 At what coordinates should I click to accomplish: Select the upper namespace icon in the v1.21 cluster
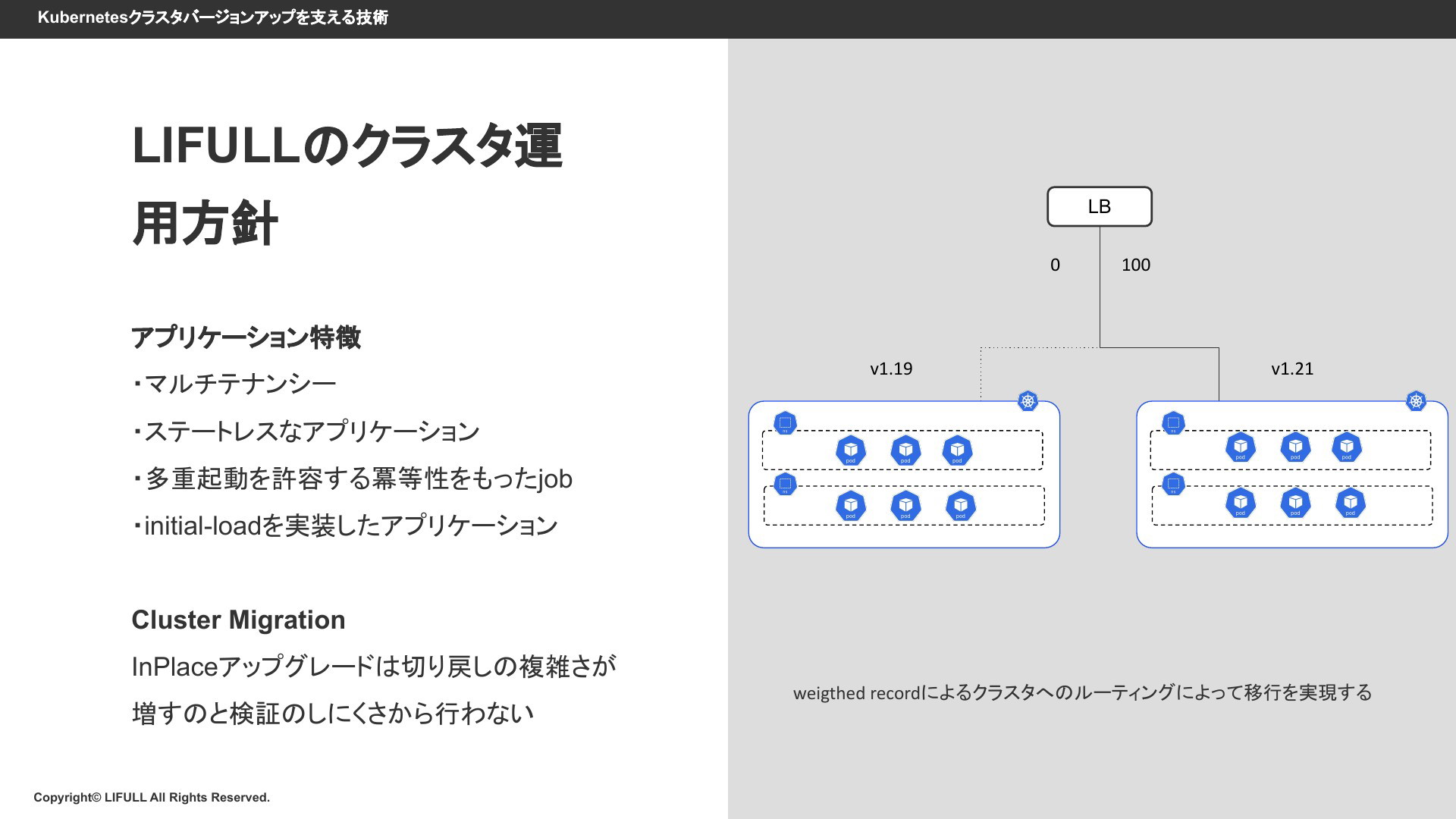point(1173,423)
